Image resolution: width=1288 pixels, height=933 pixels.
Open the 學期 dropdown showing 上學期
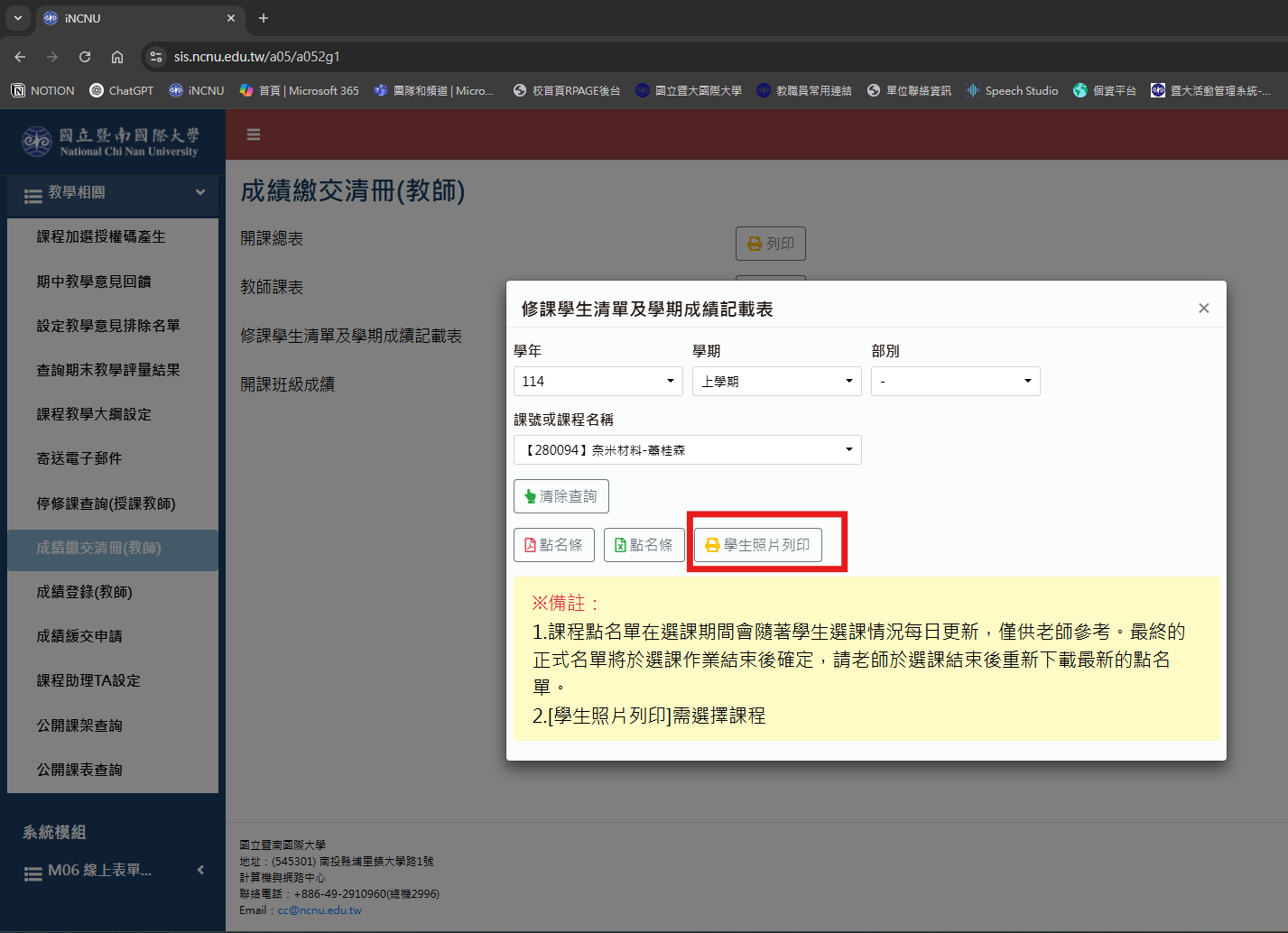[776, 382]
